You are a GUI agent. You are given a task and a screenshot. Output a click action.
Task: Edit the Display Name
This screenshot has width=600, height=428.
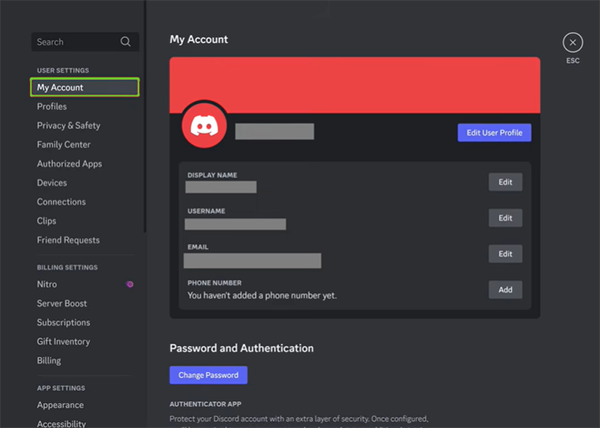click(505, 182)
